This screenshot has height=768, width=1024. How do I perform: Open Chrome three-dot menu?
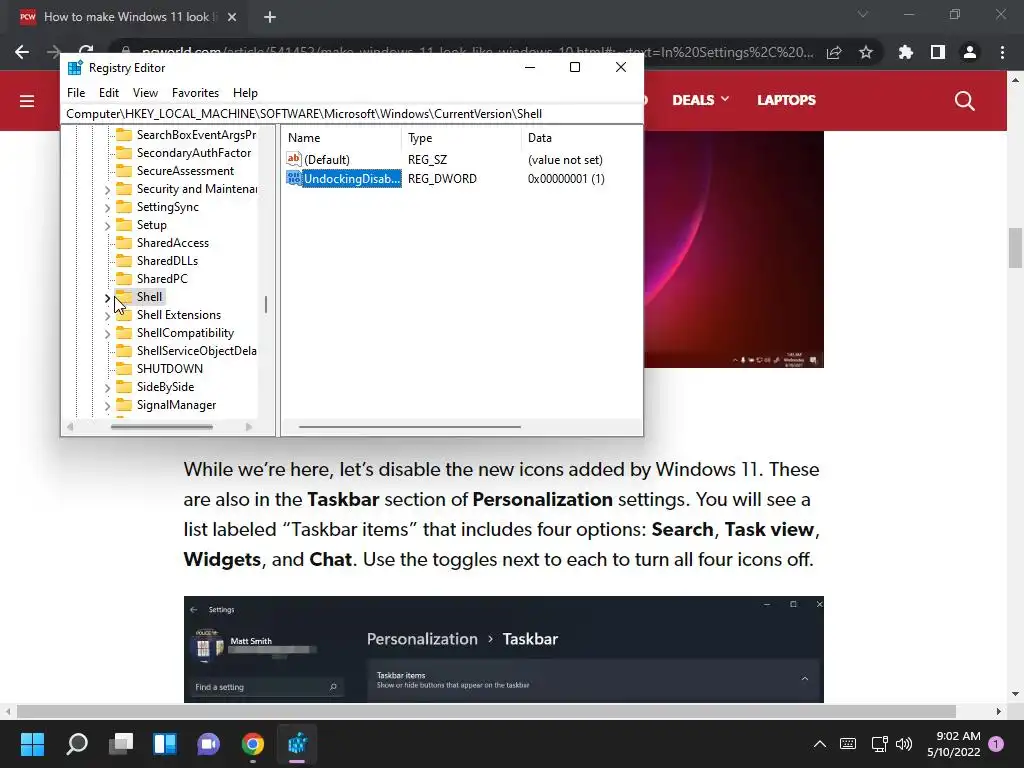(1002, 52)
